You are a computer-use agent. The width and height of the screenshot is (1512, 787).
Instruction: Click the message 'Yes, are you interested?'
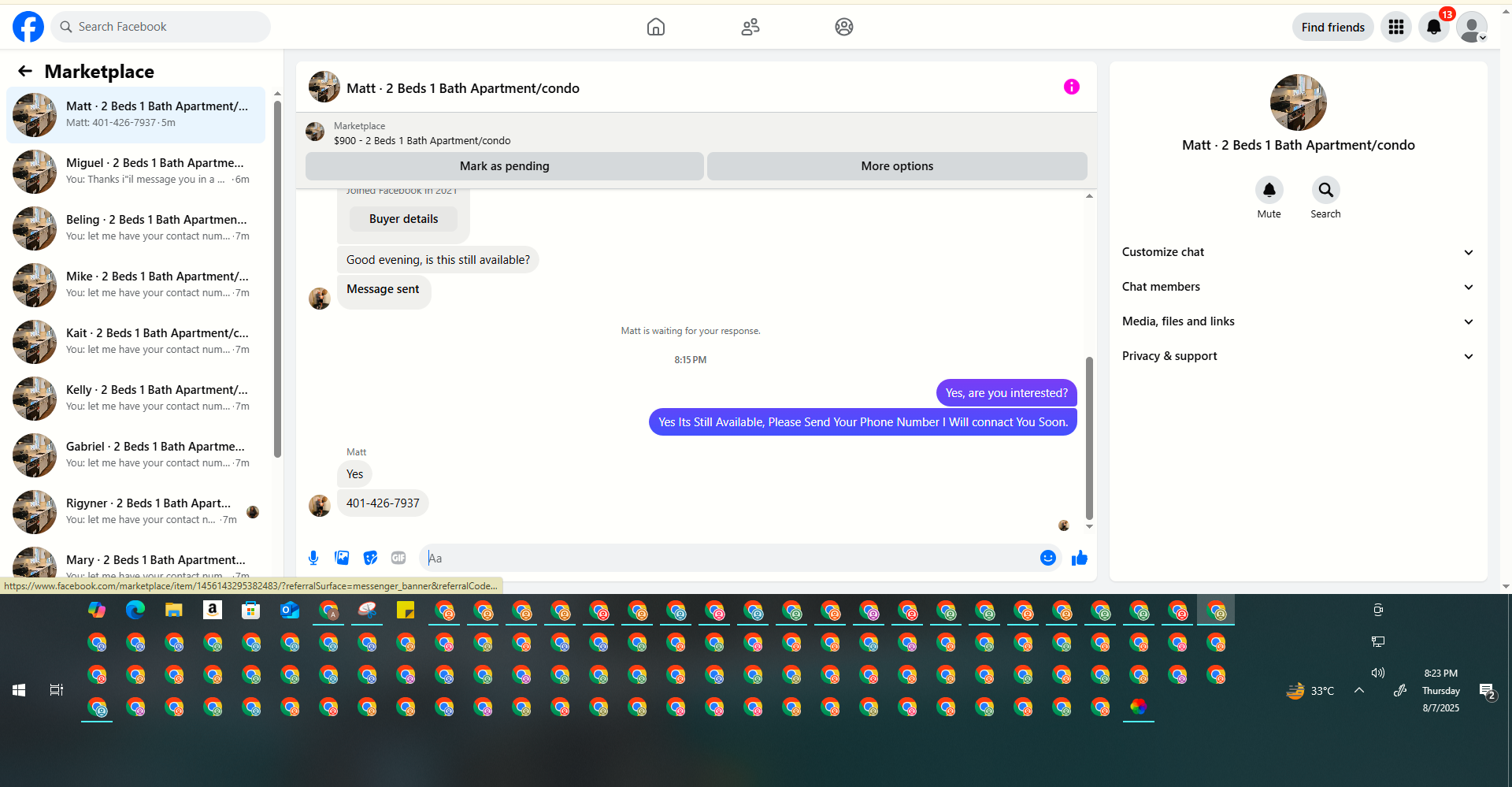click(1006, 393)
